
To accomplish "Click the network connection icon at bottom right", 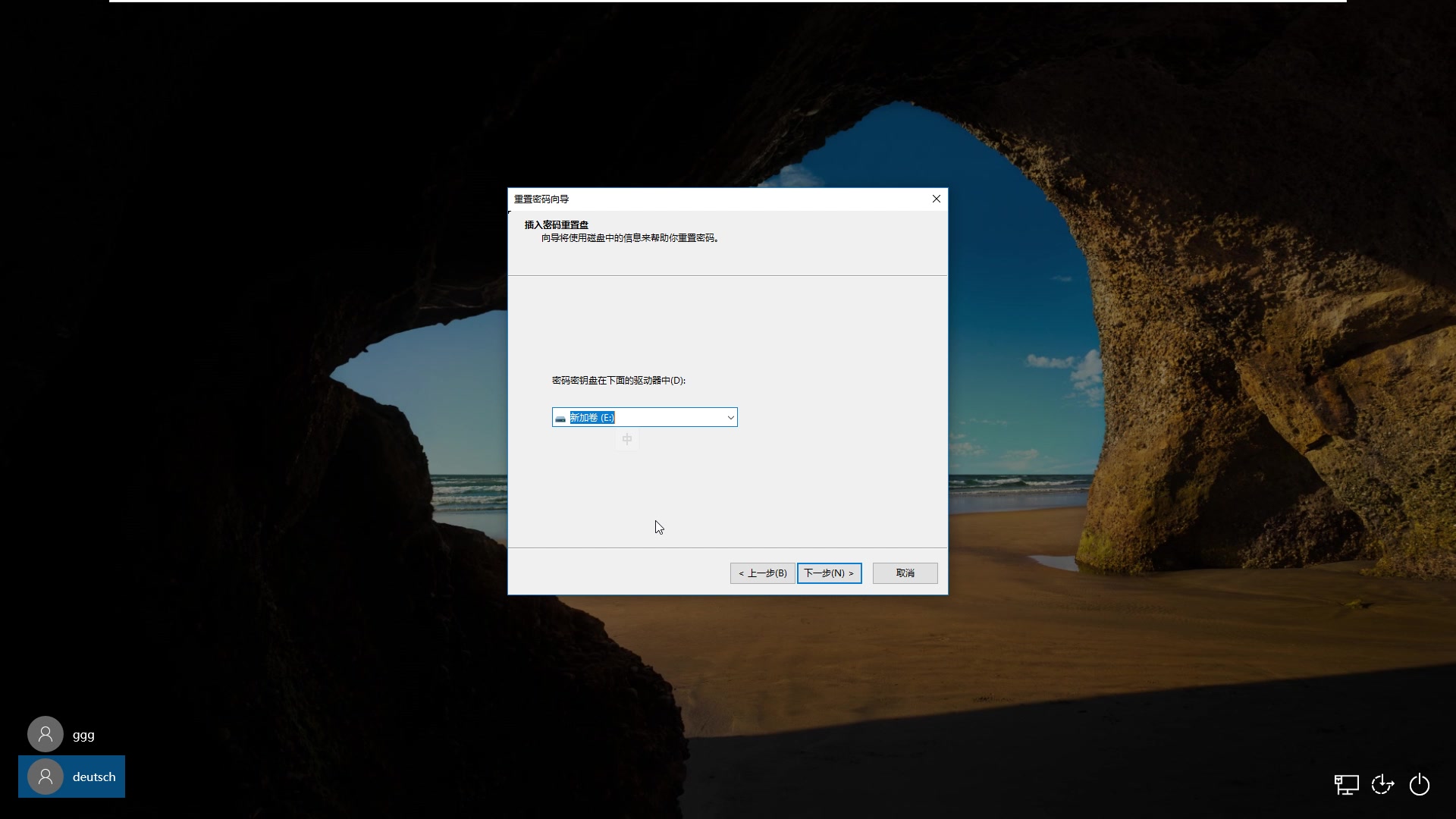I will click(x=1346, y=785).
